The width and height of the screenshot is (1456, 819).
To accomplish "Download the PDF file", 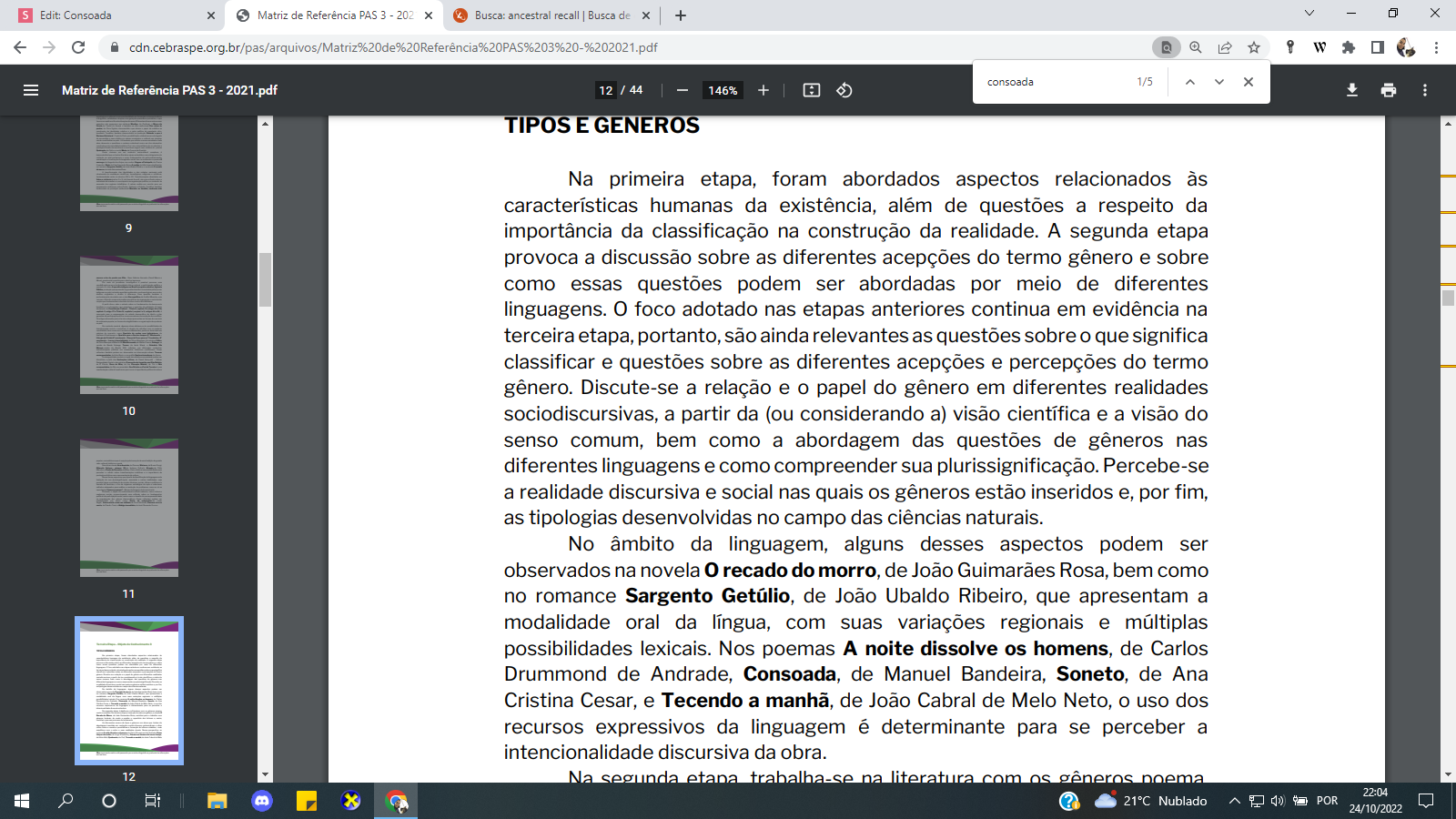I will tap(1352, 90).
